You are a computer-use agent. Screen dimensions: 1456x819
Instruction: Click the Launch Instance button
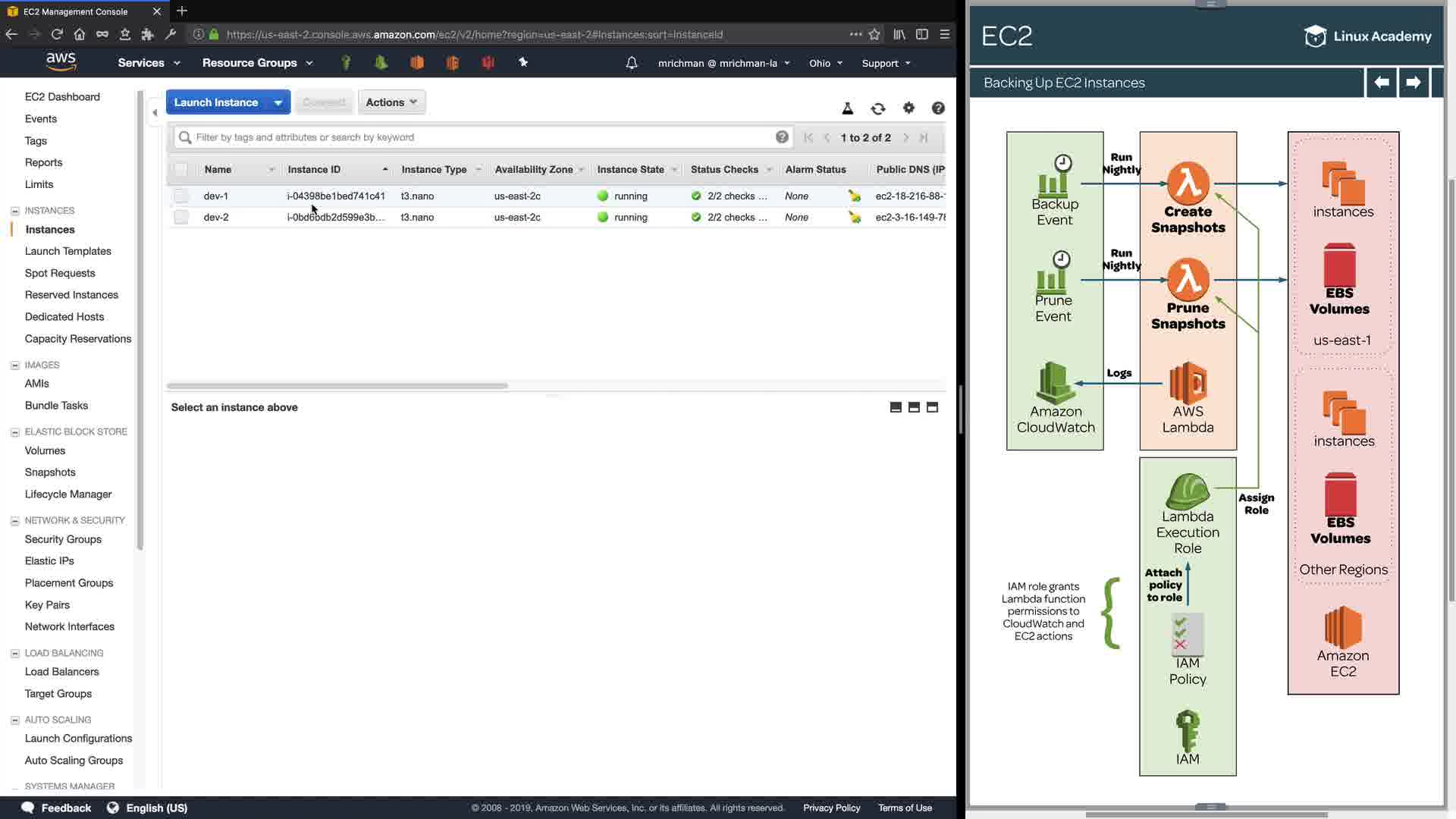(x=216, y=102)
